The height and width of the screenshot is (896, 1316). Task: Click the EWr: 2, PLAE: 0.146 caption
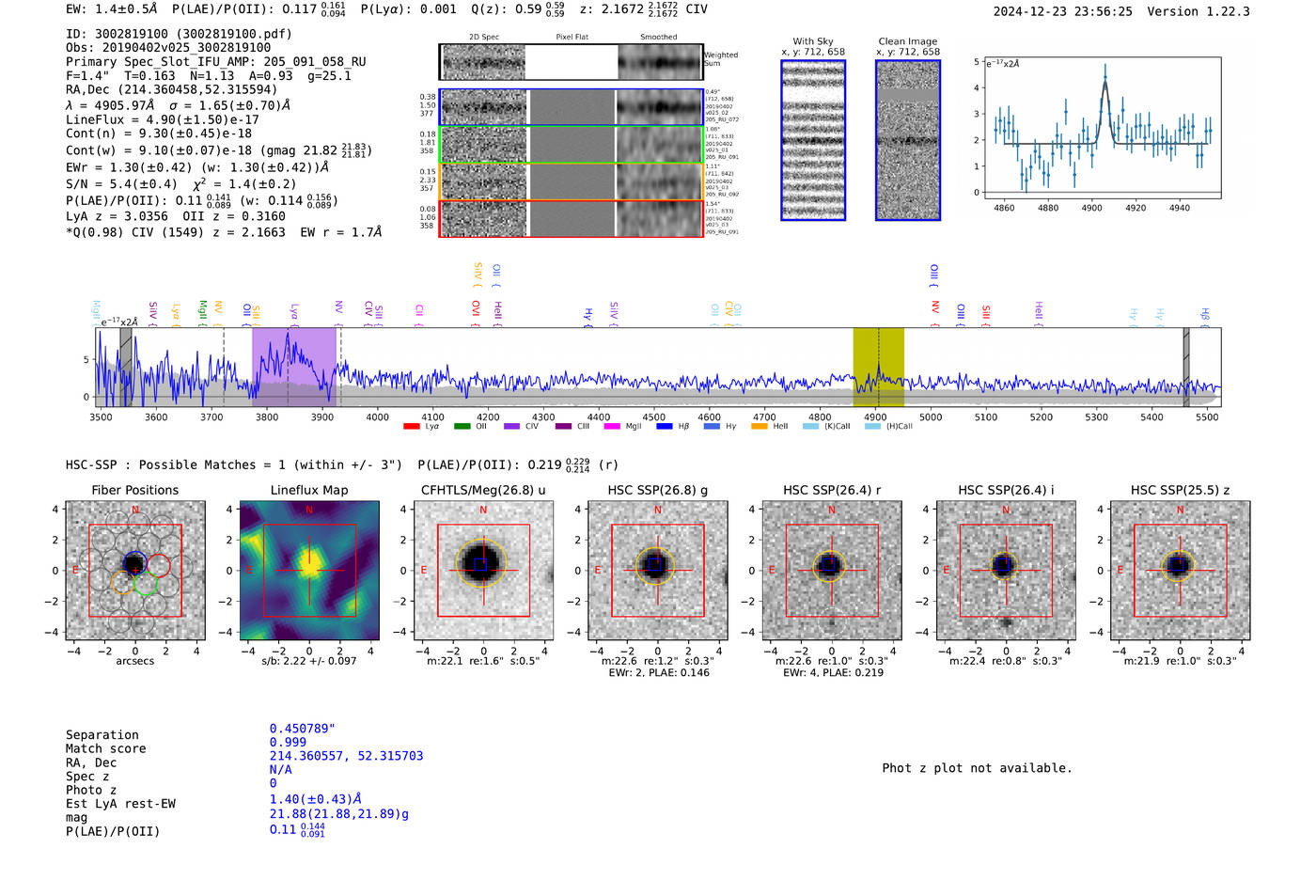click(x=659, y=673)
